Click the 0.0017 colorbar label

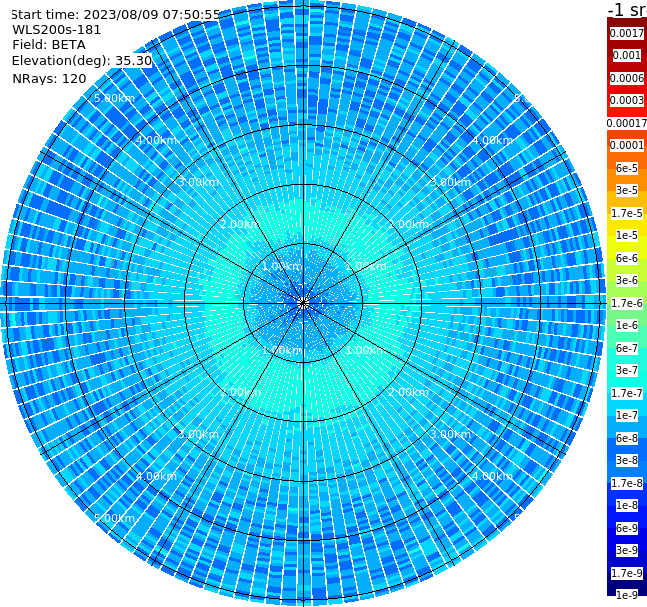[x=627, y=33]
